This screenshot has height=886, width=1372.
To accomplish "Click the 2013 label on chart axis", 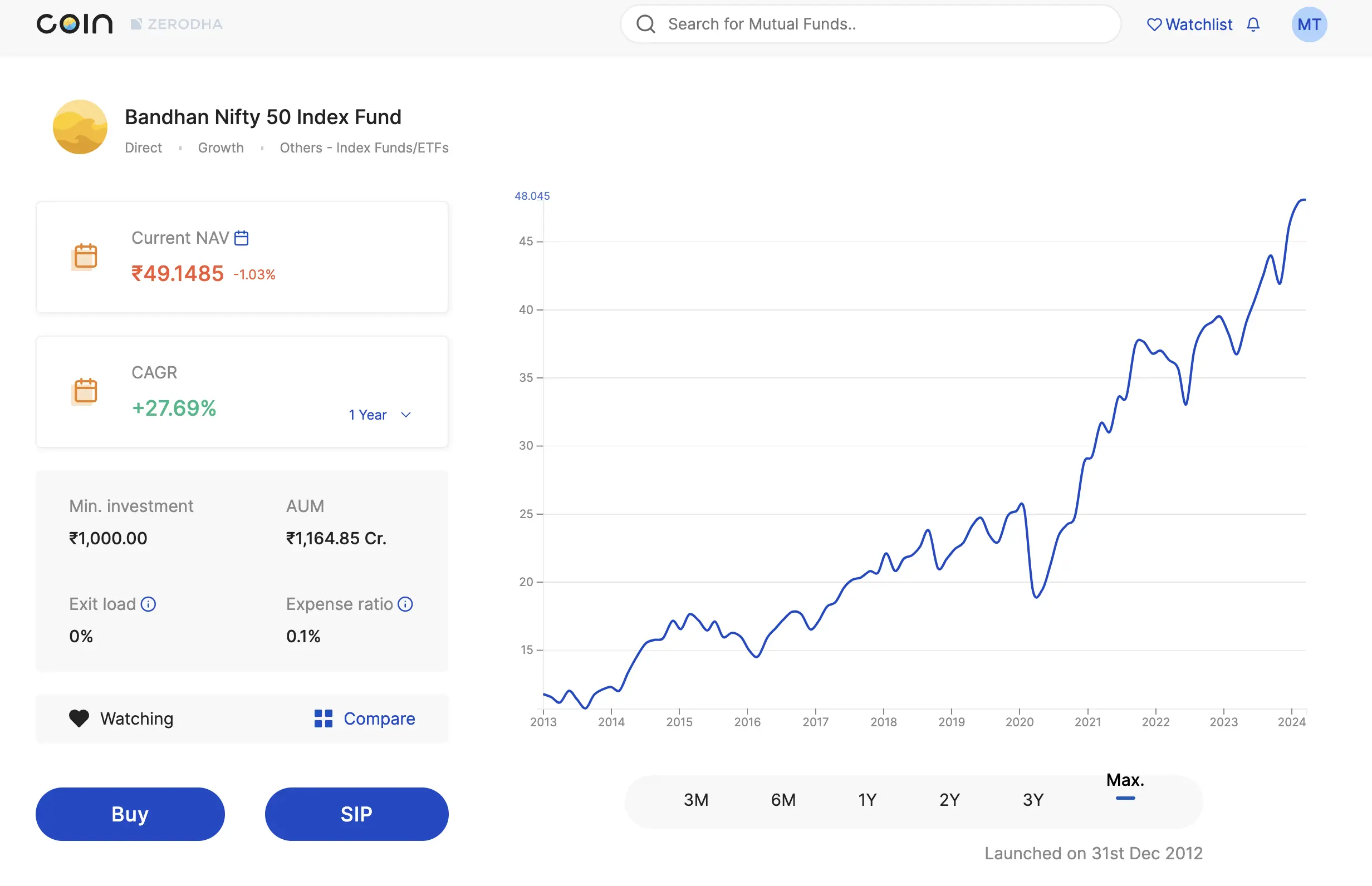I will (543, 721).
